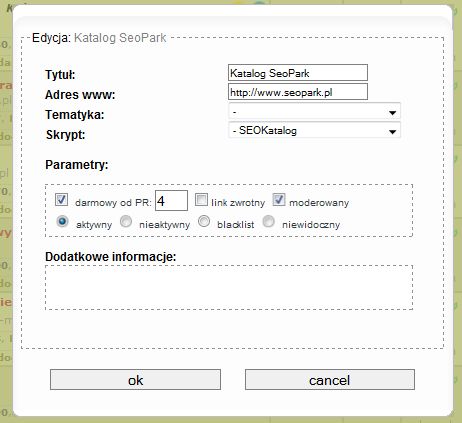Select the niewidoczny radio button
The height and width of the screenshot is (423, 462).
tap(269, 221)
